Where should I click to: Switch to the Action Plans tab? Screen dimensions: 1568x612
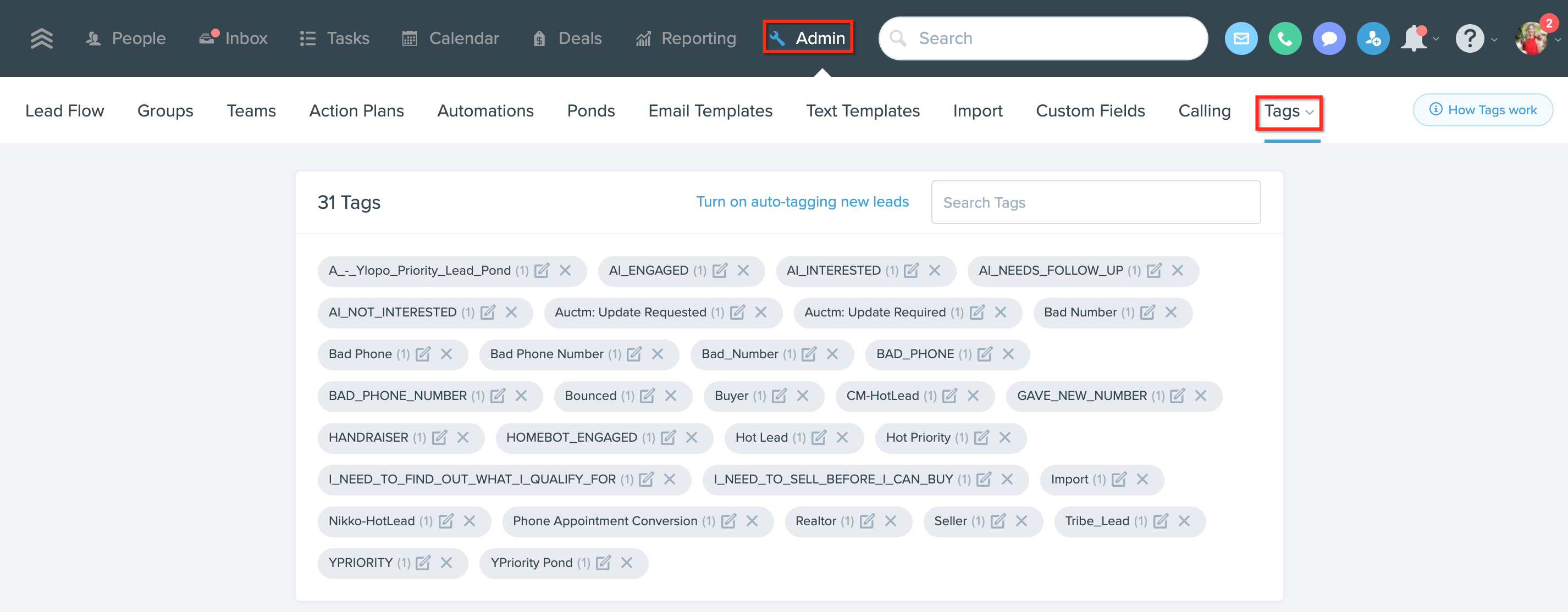tap(356, 111)
